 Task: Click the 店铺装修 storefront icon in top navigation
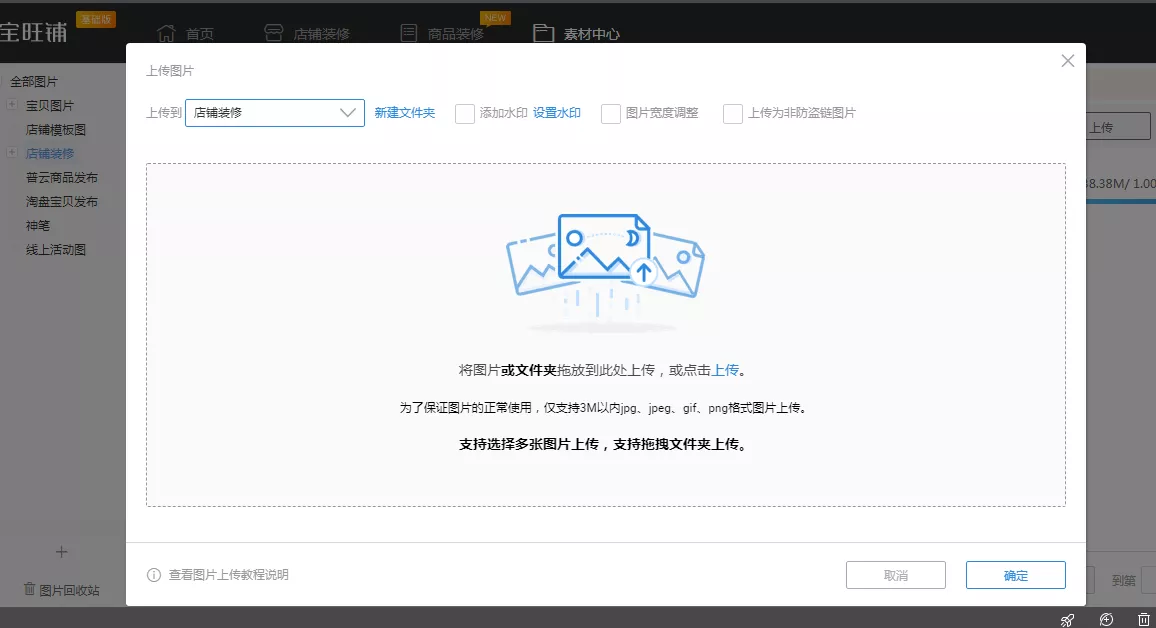click(276, 31)
